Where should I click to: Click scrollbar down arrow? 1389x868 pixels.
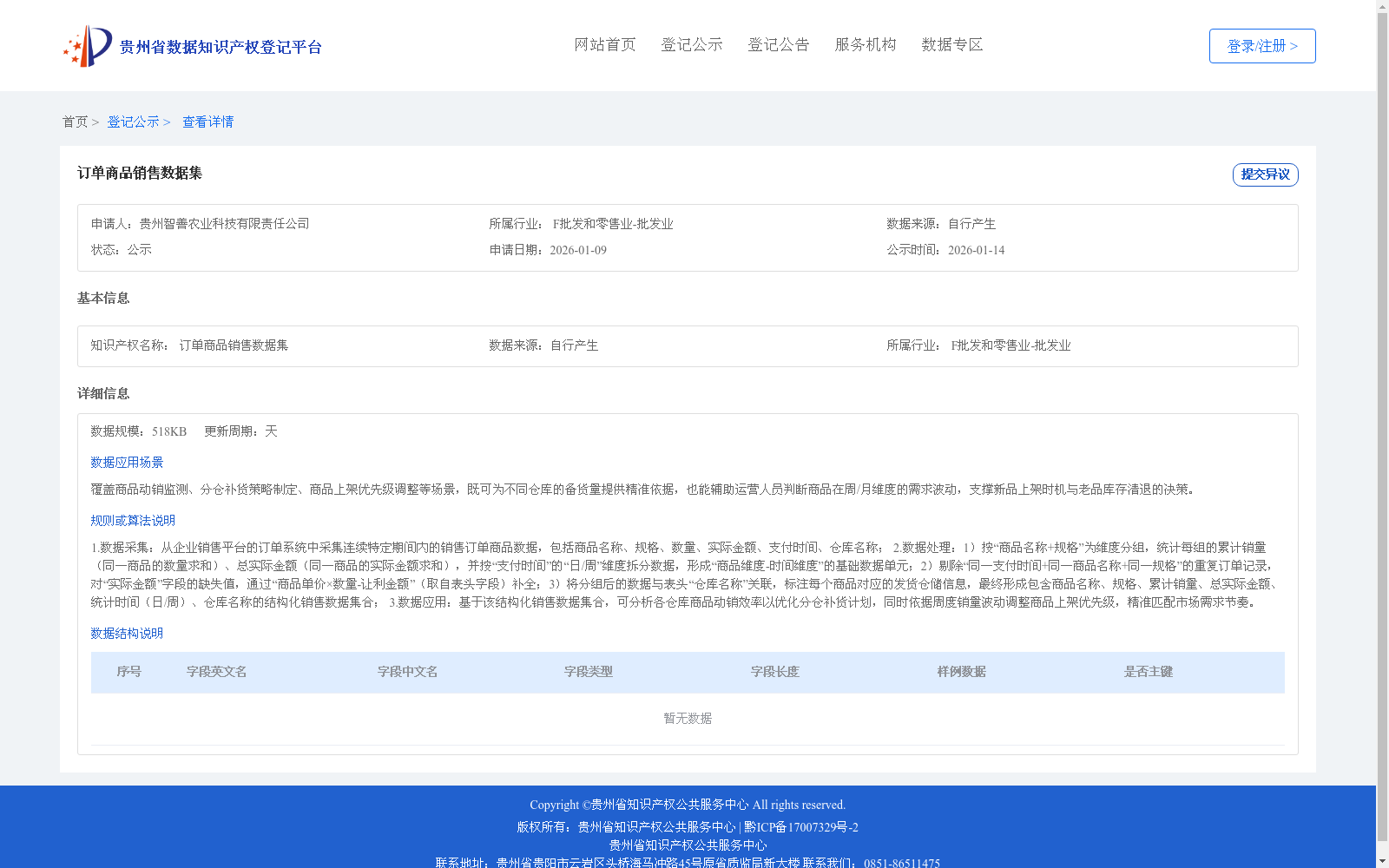(1382, 862)
